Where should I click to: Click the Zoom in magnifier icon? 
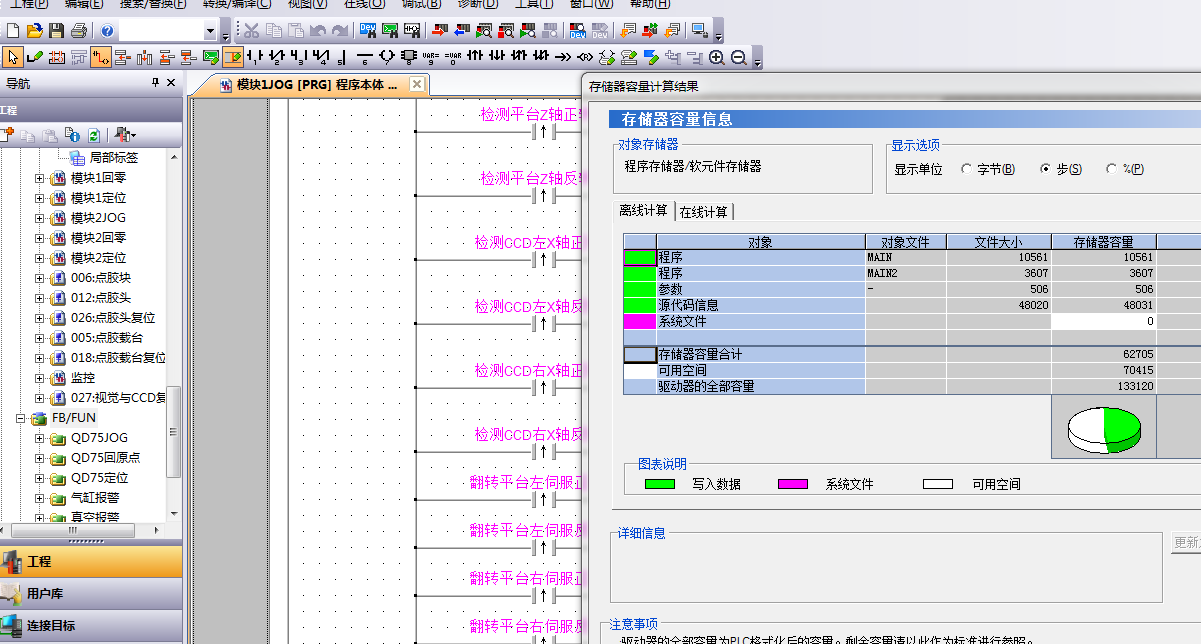[717, 57]
